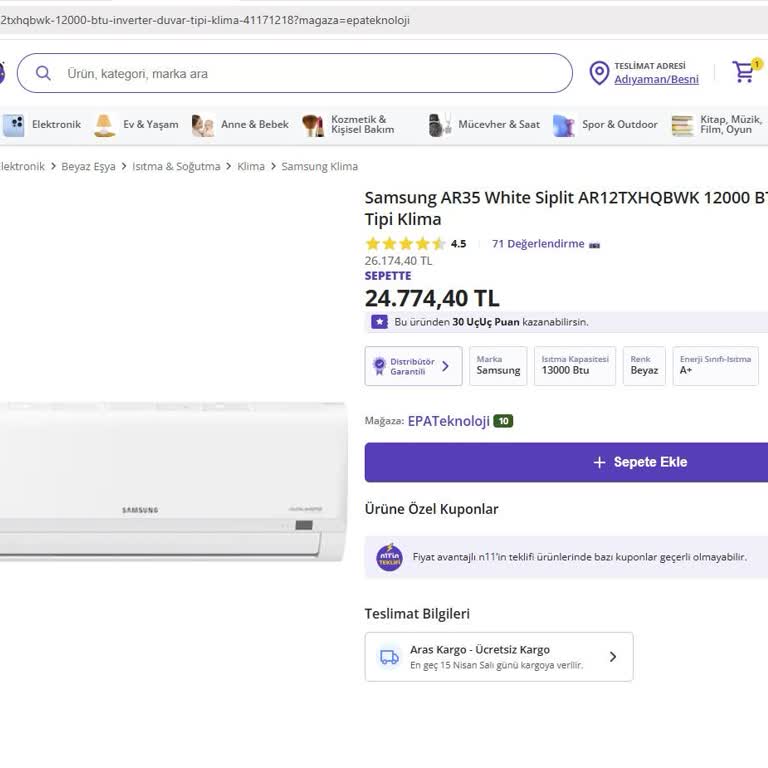
Task: Click the Renk Beyaz attribute box
Action: click(644, 366)
